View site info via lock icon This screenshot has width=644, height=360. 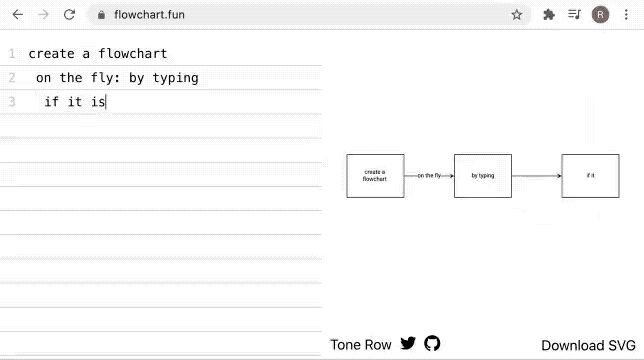(101, 15)
